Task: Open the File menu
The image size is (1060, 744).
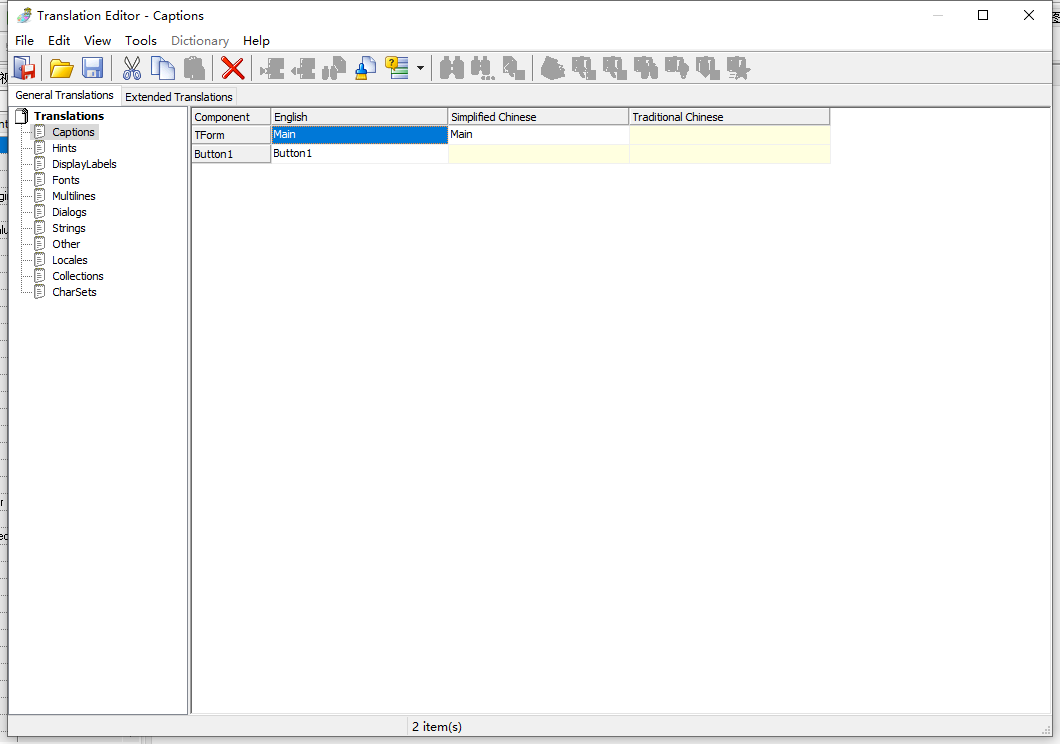Action: (x=24, y=41)
